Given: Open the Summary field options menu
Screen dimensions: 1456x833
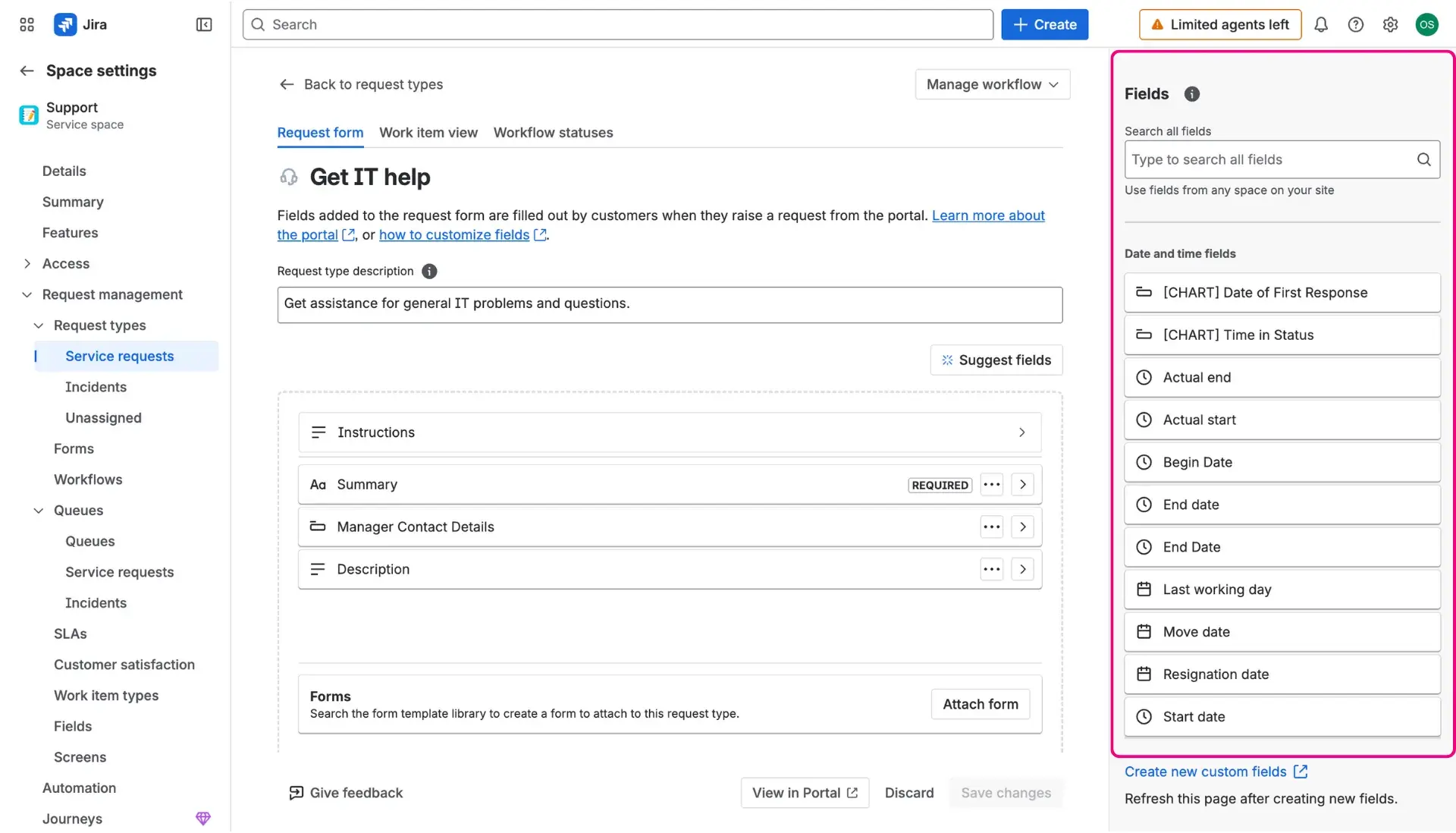Looking at the screenshot, I should (x=991, y=484).
